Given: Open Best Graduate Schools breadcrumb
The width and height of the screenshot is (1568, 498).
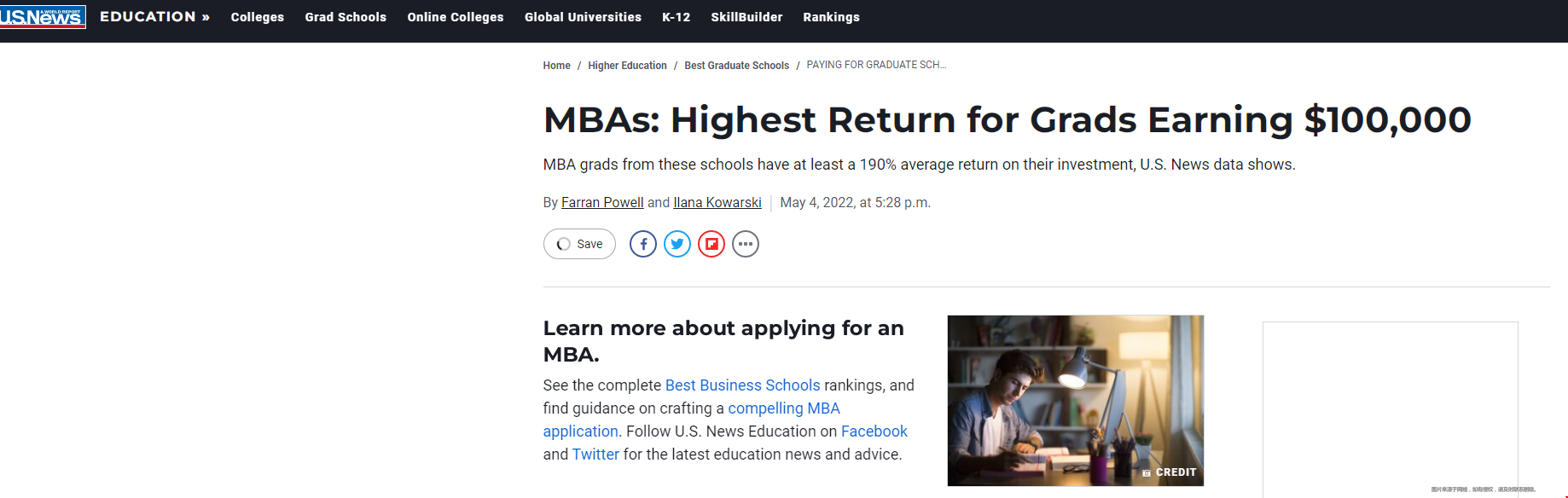Looking at the screenshot, I should [x=736, y=66].
